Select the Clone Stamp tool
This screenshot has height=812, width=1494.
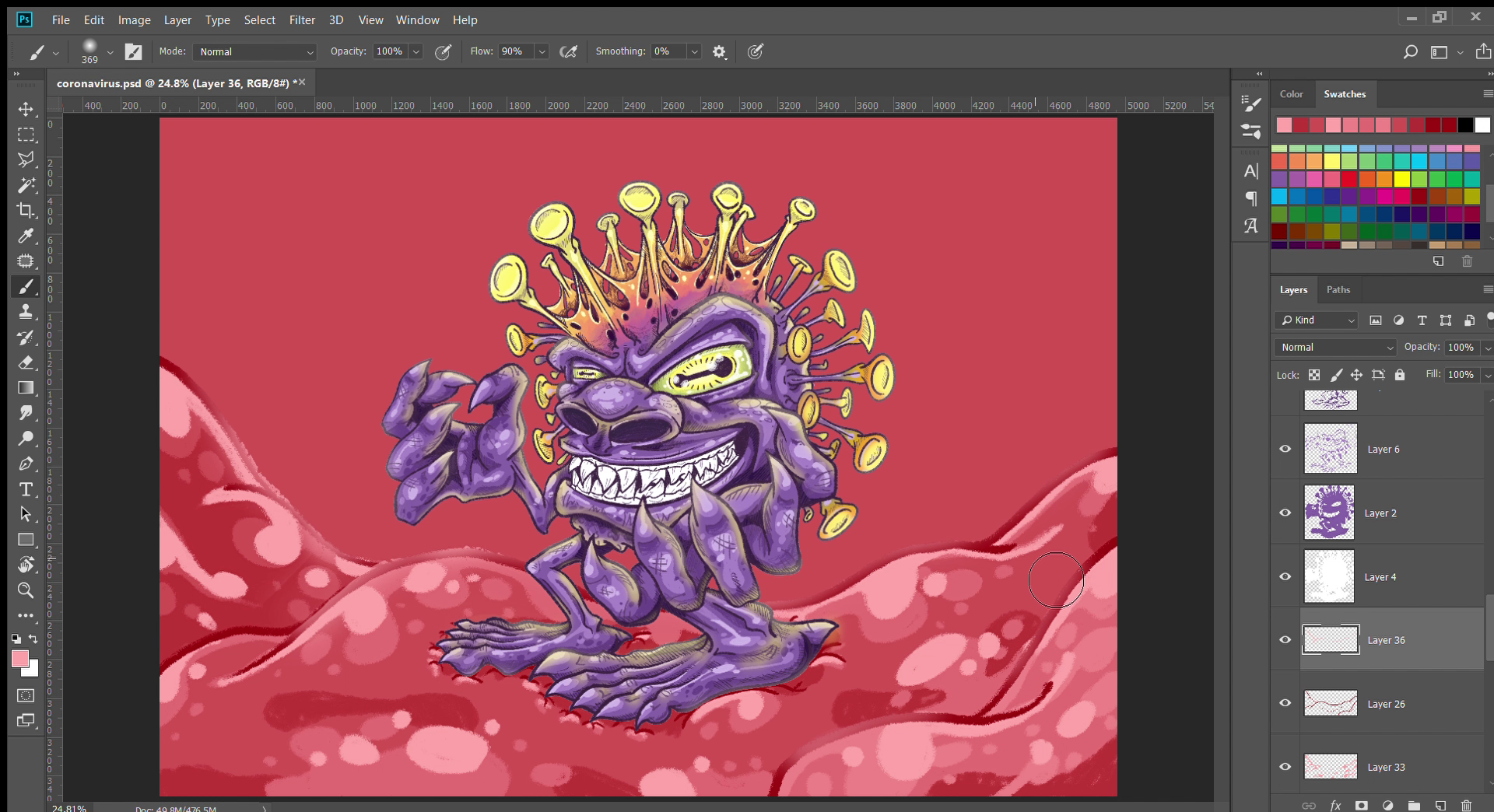(26, 312)
